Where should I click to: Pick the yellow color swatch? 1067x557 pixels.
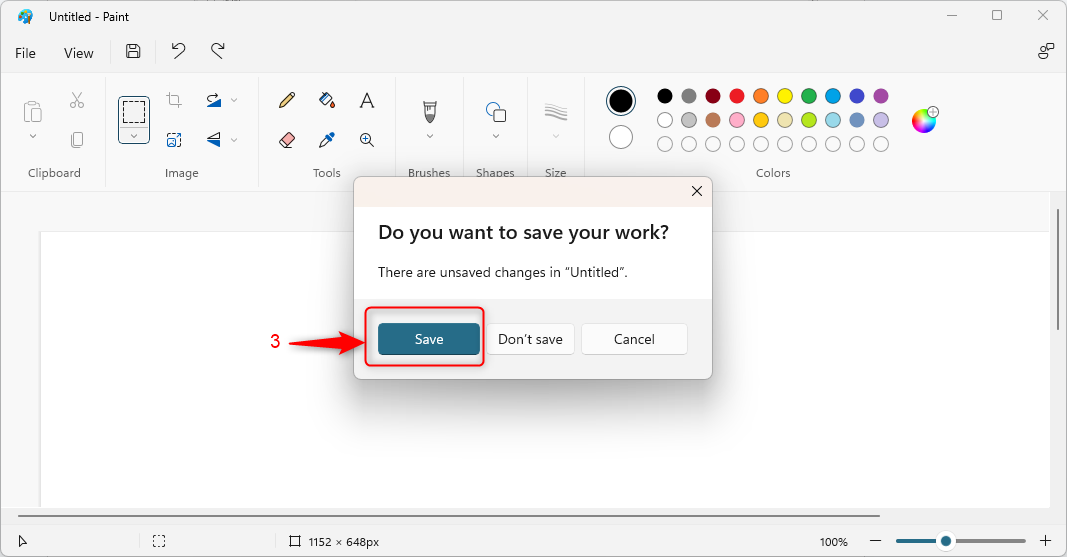[785, 96]
